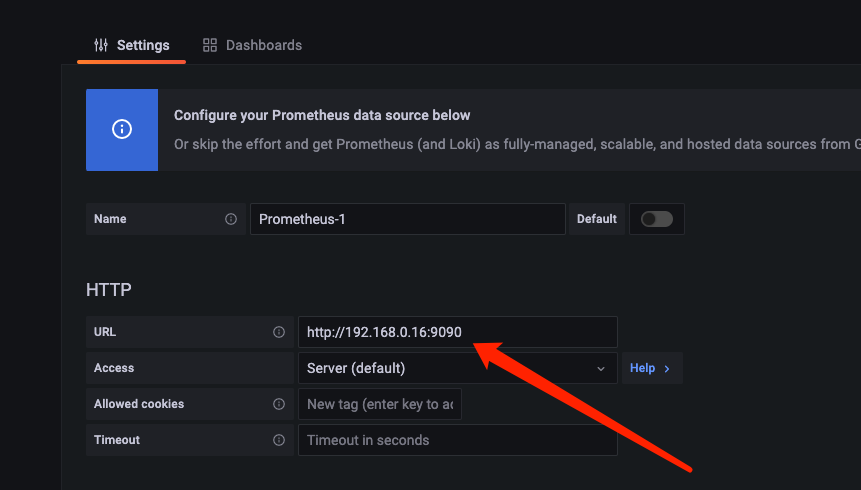Click the Access dropdown's down chevron
861x490 pixels.
pos(601,369)
